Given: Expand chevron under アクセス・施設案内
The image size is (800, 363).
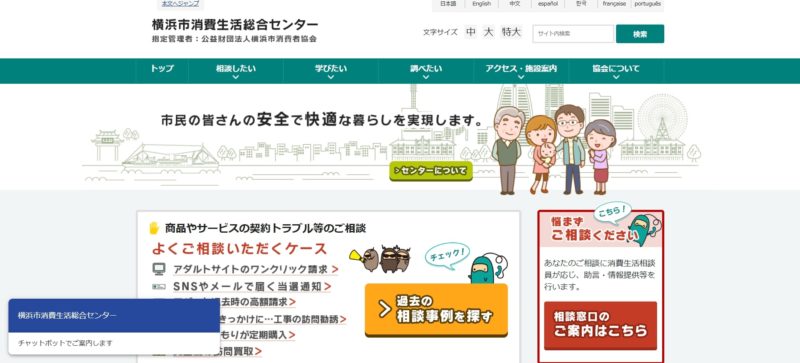Looking at the screenshot, I should coord(521,78).
